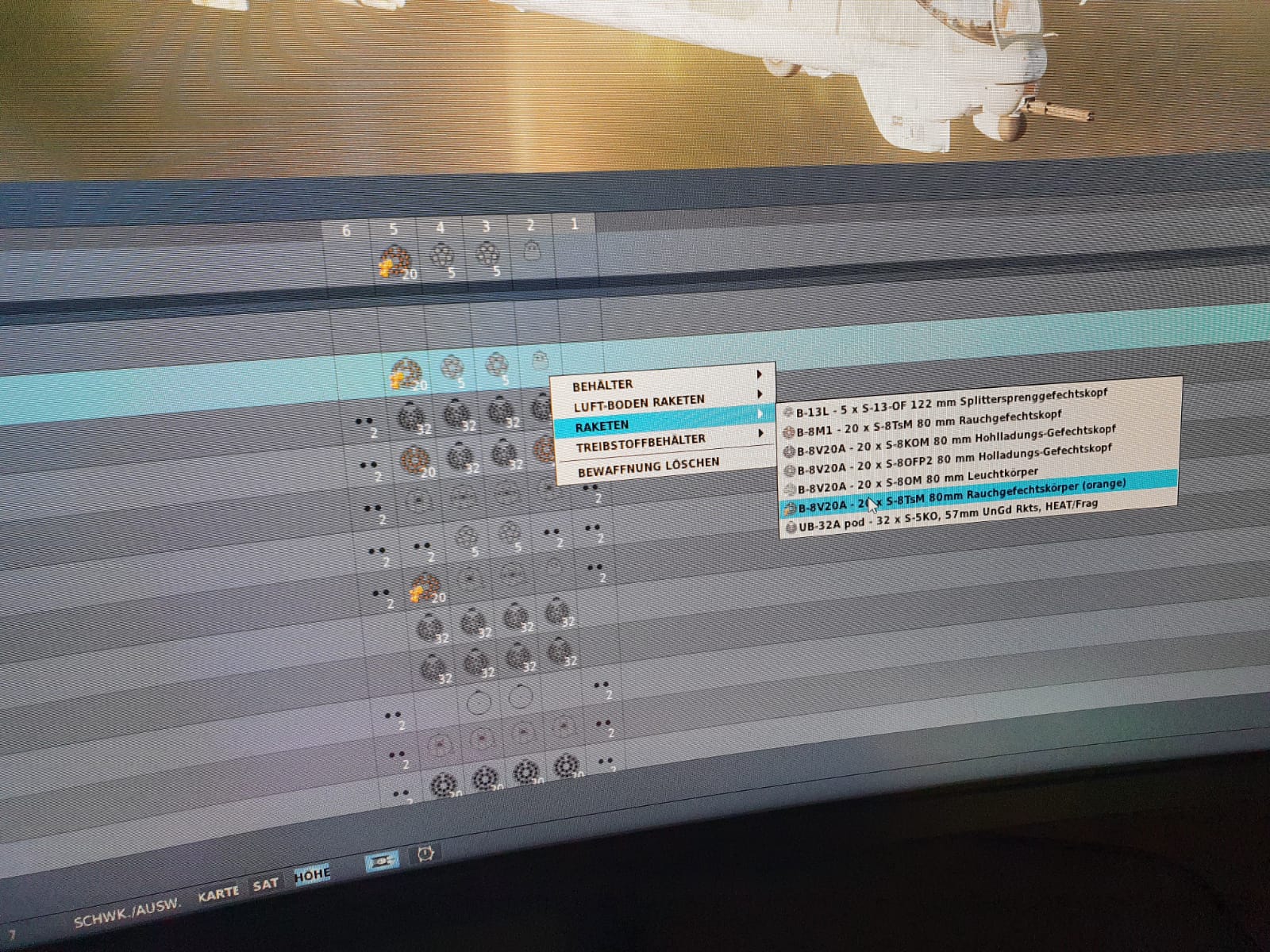Switch map mode to SAT
This screenshot has height=952, width=1270.
265,884
